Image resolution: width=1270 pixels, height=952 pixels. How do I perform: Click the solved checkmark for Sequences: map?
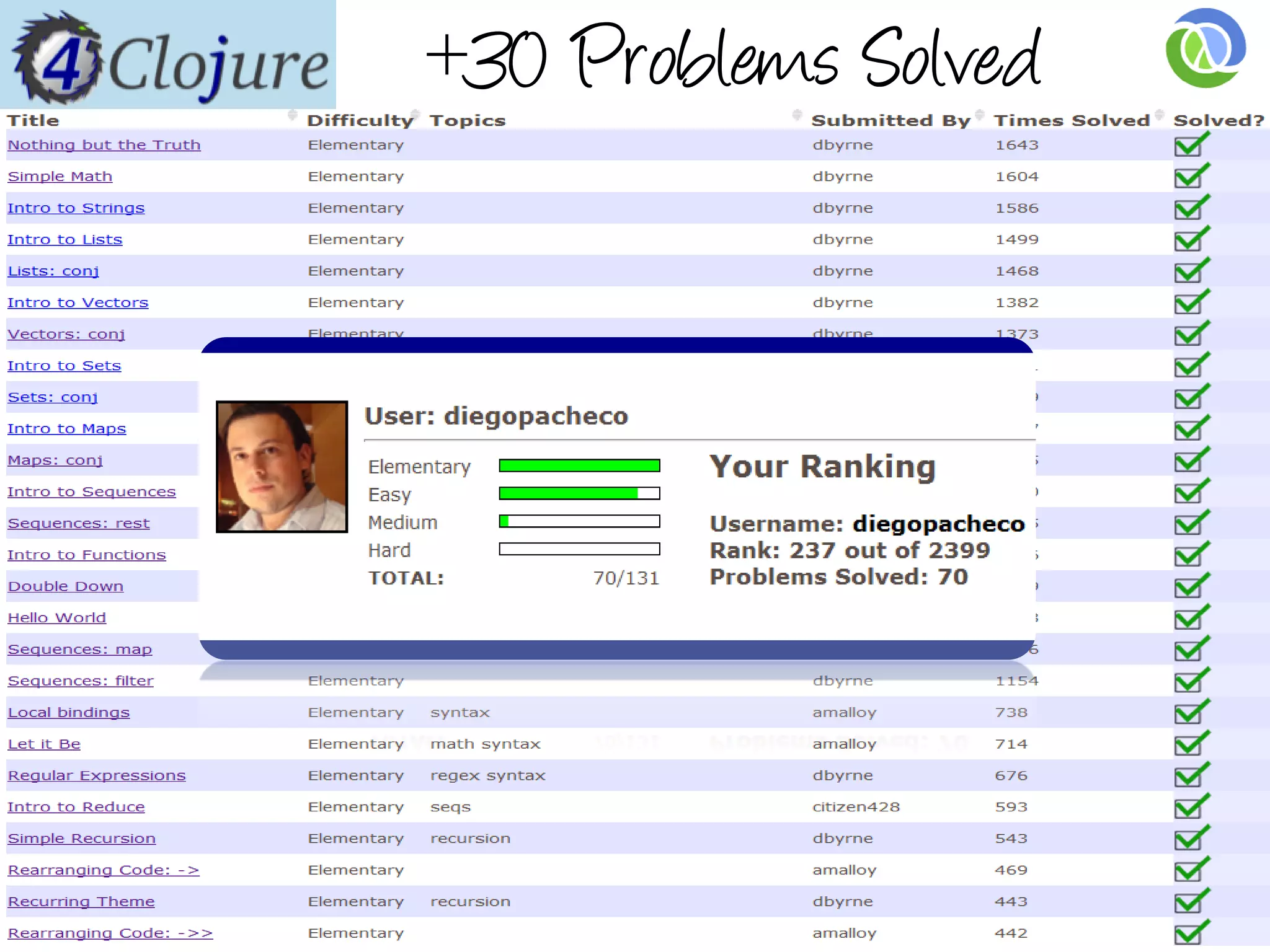1192,650
